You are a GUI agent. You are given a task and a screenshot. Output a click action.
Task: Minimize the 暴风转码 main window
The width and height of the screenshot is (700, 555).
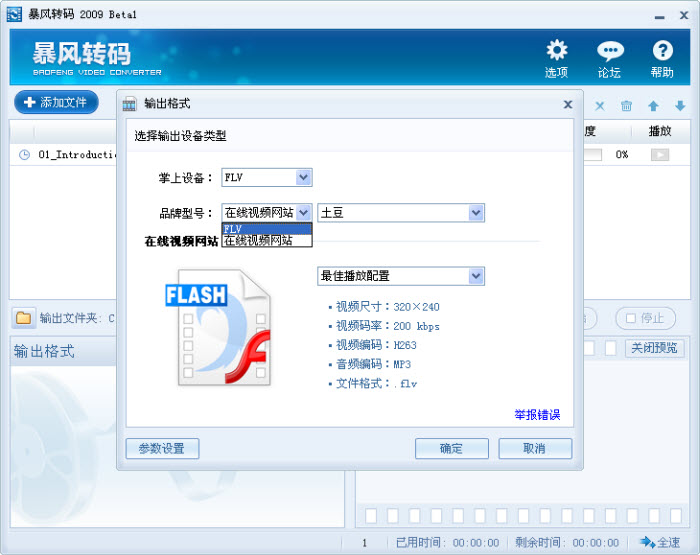[659, 17]
